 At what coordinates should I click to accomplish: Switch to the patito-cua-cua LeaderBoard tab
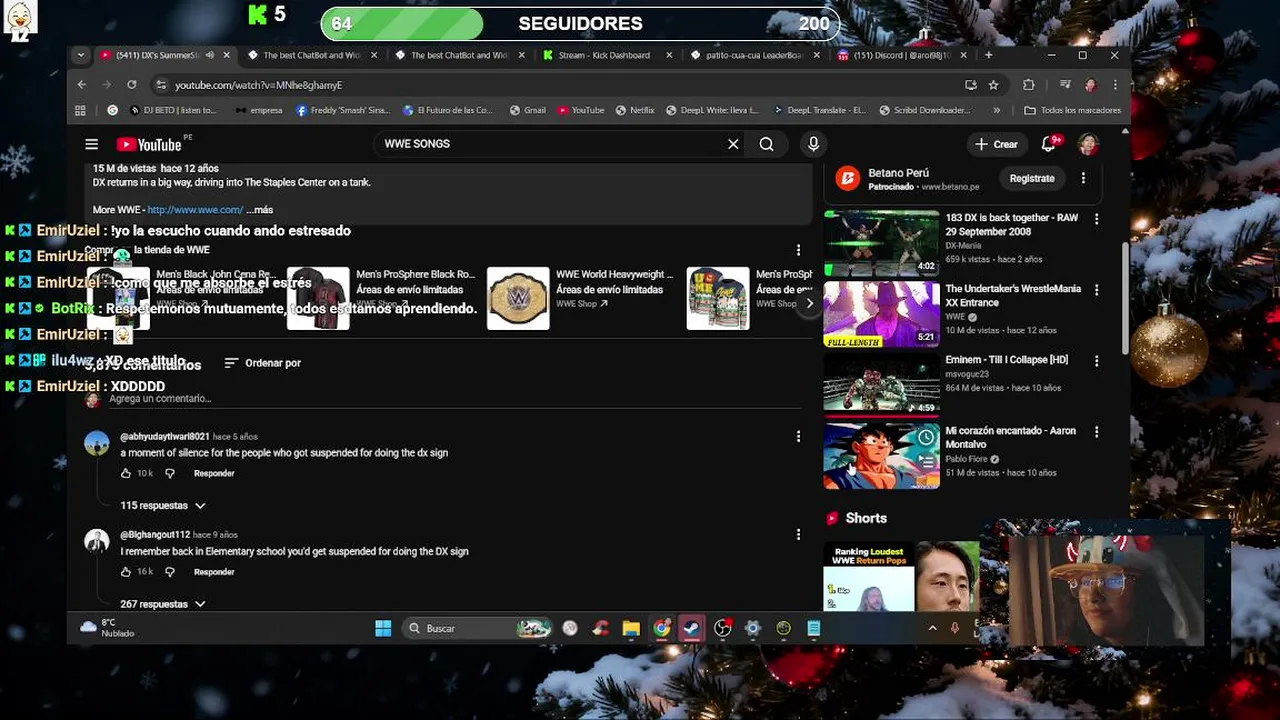click(x=753, y=55)
